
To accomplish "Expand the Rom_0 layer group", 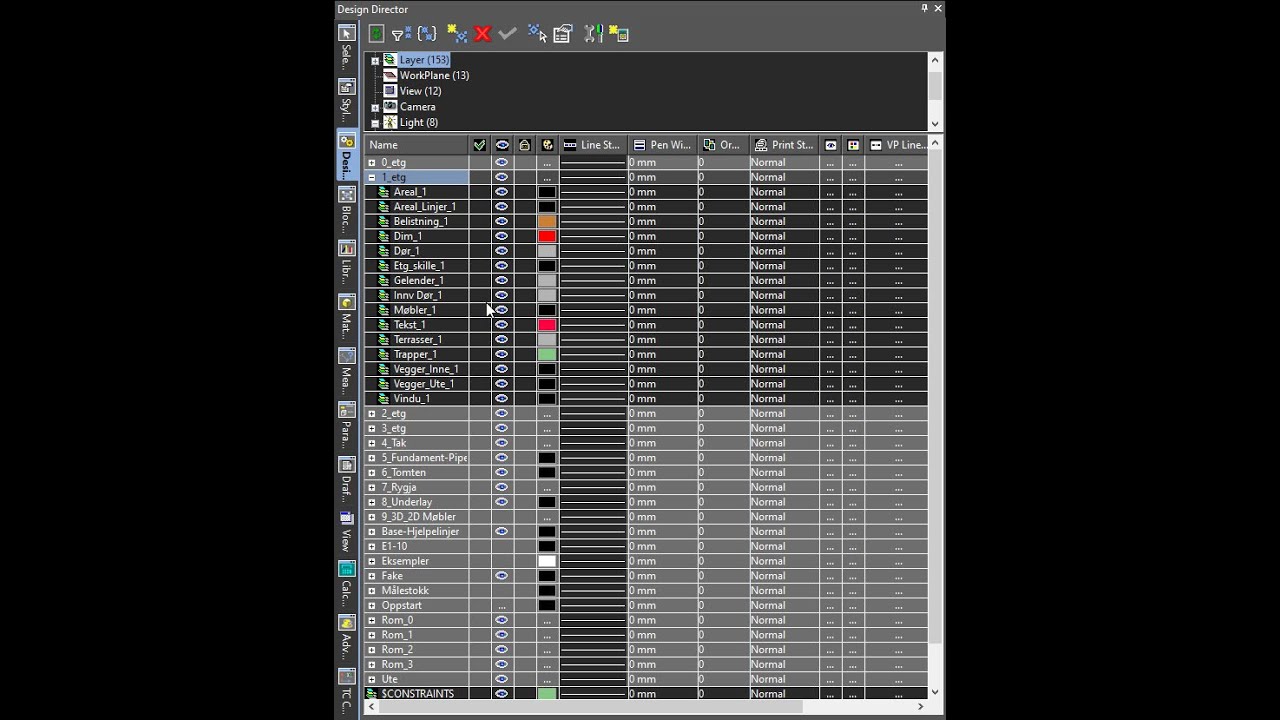I will click(372, 620).
